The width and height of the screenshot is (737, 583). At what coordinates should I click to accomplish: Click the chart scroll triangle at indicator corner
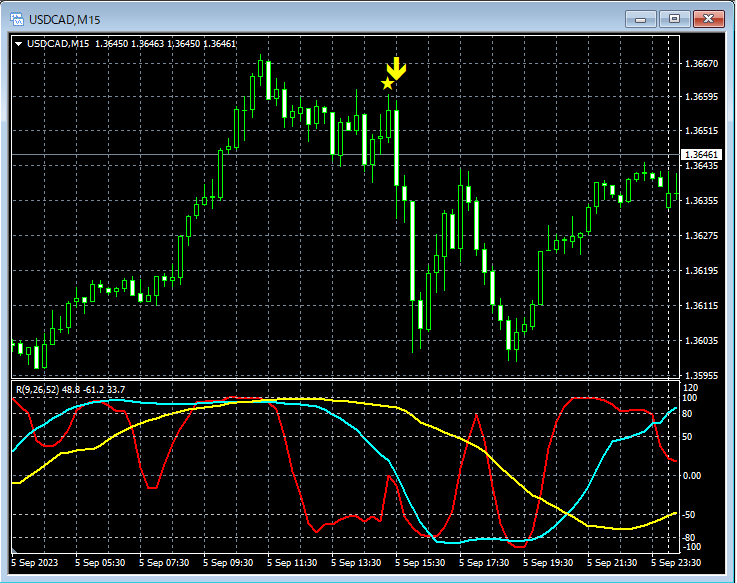point(14,550)
